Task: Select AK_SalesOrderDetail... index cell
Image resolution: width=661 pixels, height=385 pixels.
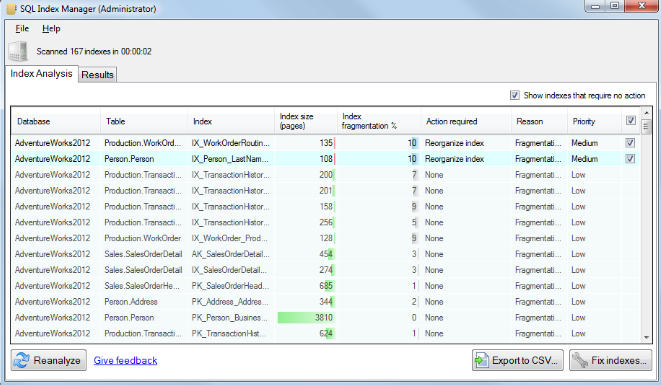Action: (x=231, y=254)
